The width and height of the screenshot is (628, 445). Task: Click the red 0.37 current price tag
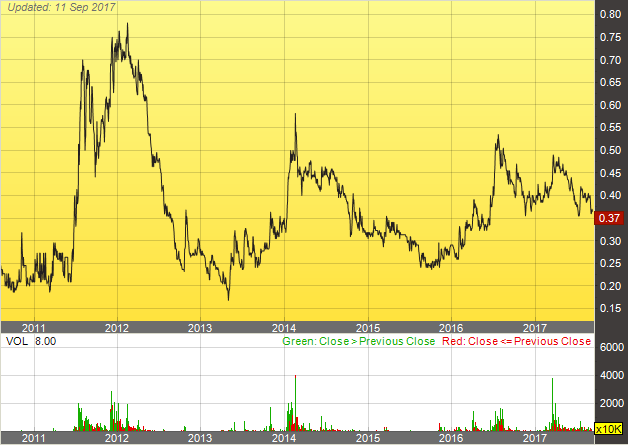(610, 218)
